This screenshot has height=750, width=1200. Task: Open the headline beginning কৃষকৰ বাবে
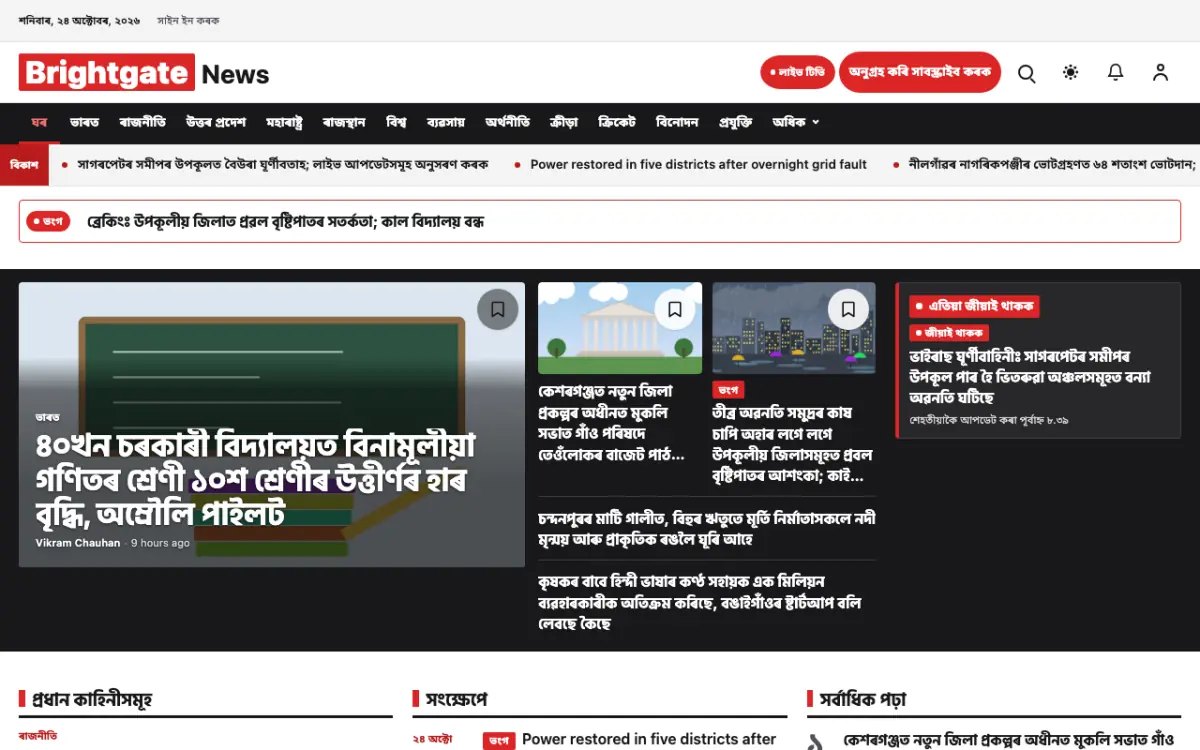pyautogui.click(x=700, y=602)
